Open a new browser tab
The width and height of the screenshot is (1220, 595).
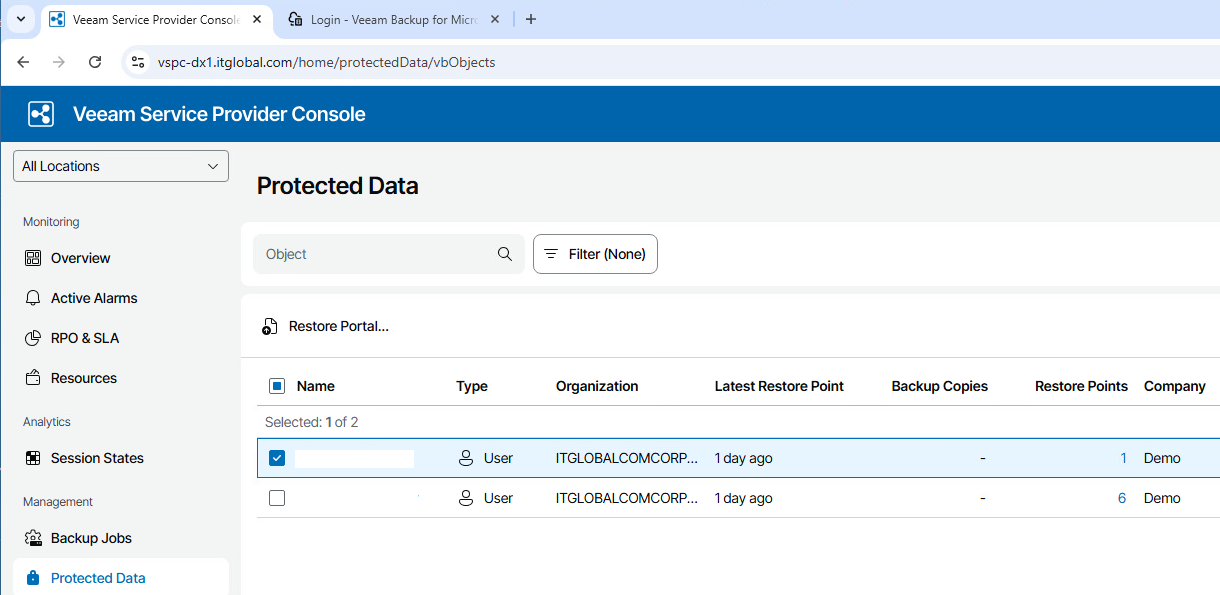531,19
